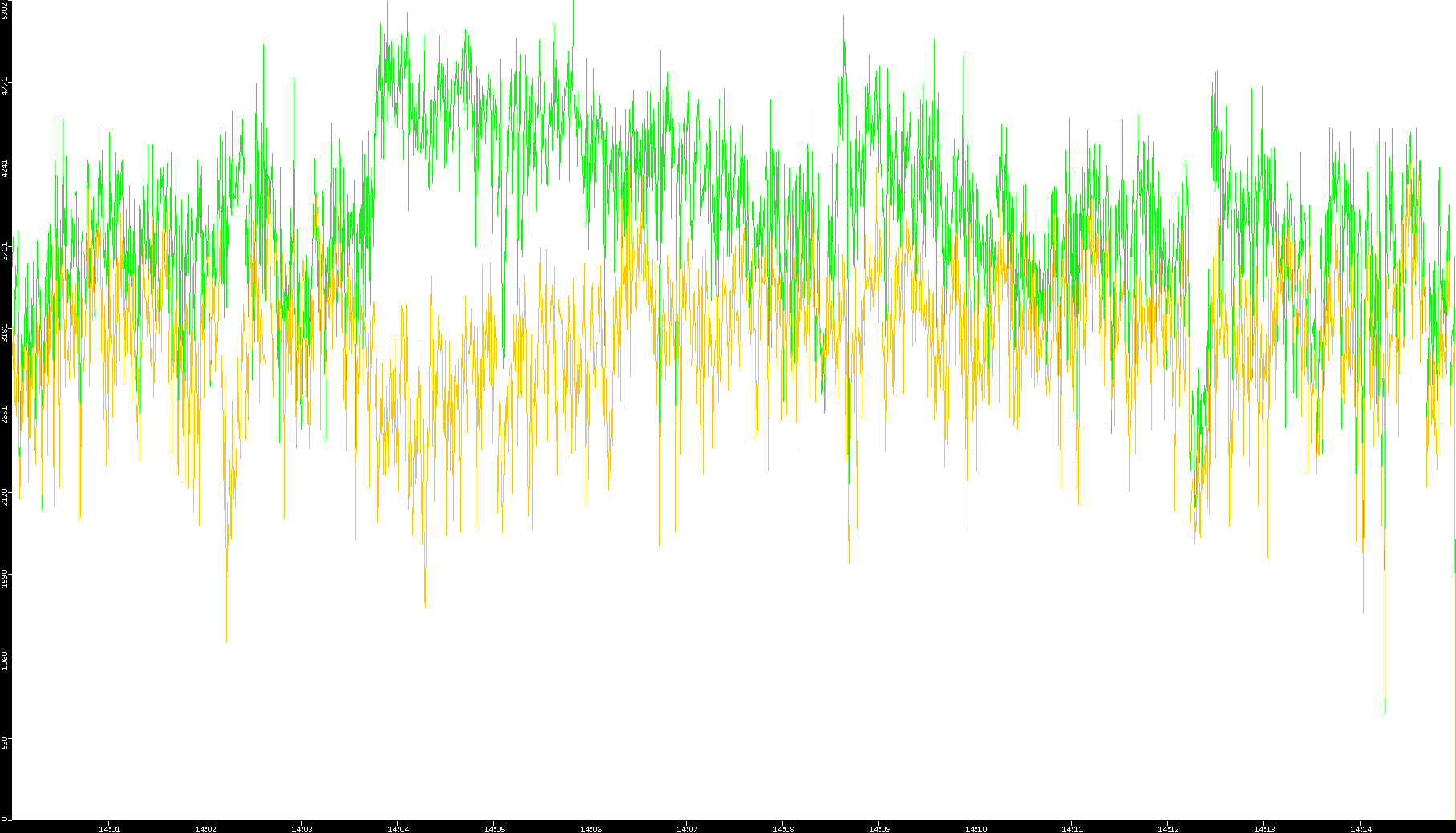Click the 4771 y-axis value label
Image resolution: width=1456 pixels, height=833 pixels.
[5, 87]
